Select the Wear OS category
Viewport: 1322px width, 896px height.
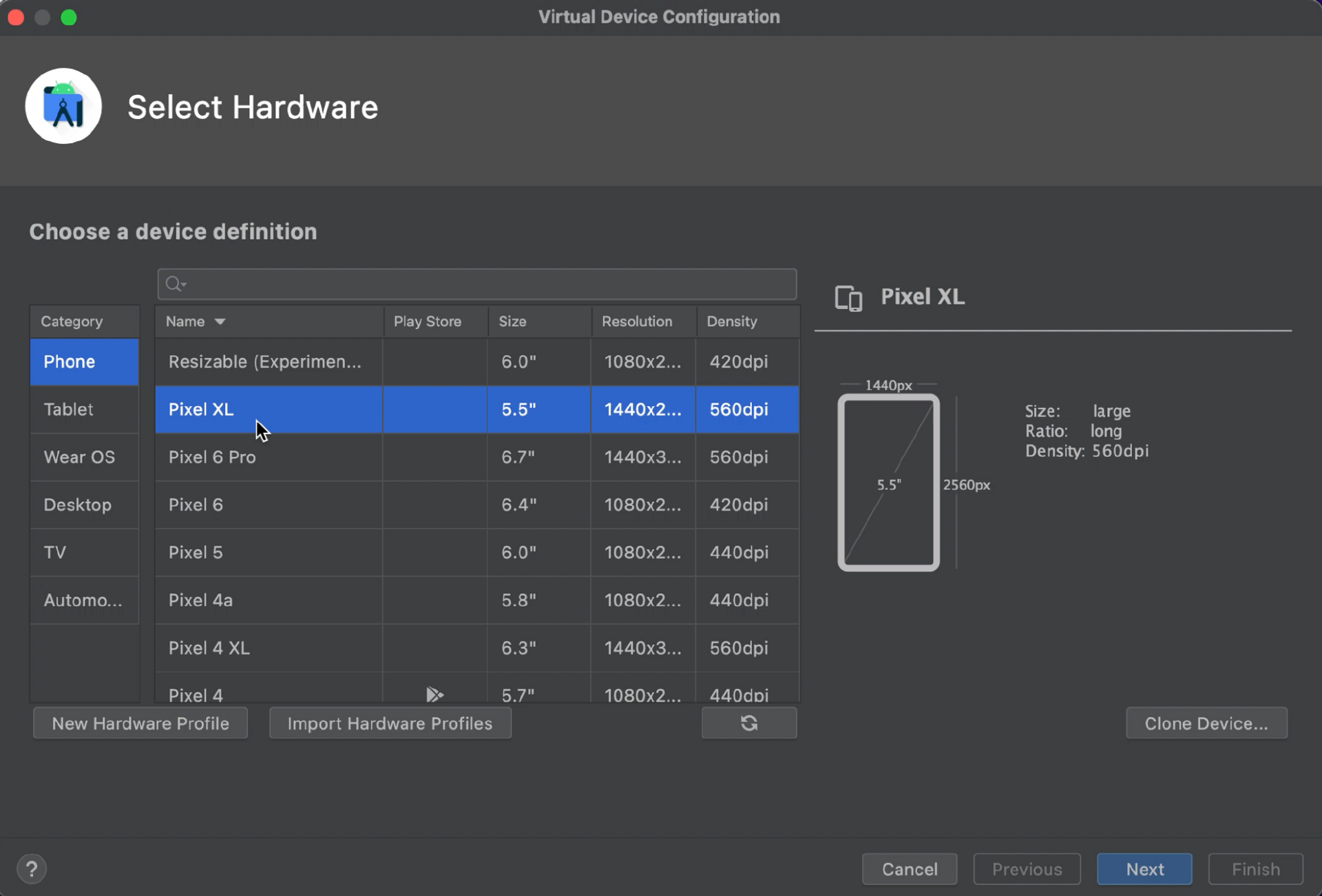tap(84, 457)
